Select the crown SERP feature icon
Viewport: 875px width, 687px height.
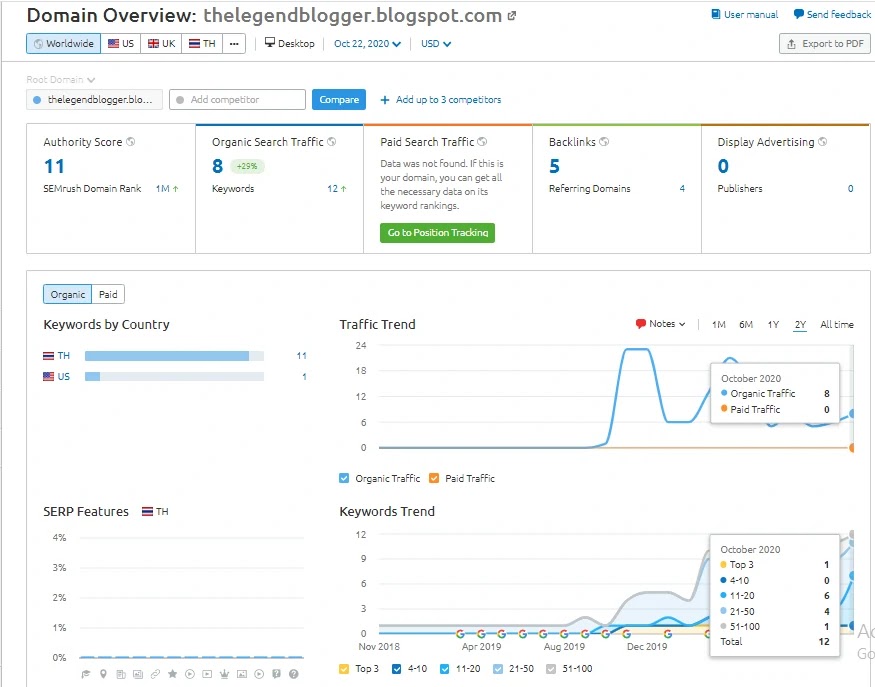click(x=224, y=674)
